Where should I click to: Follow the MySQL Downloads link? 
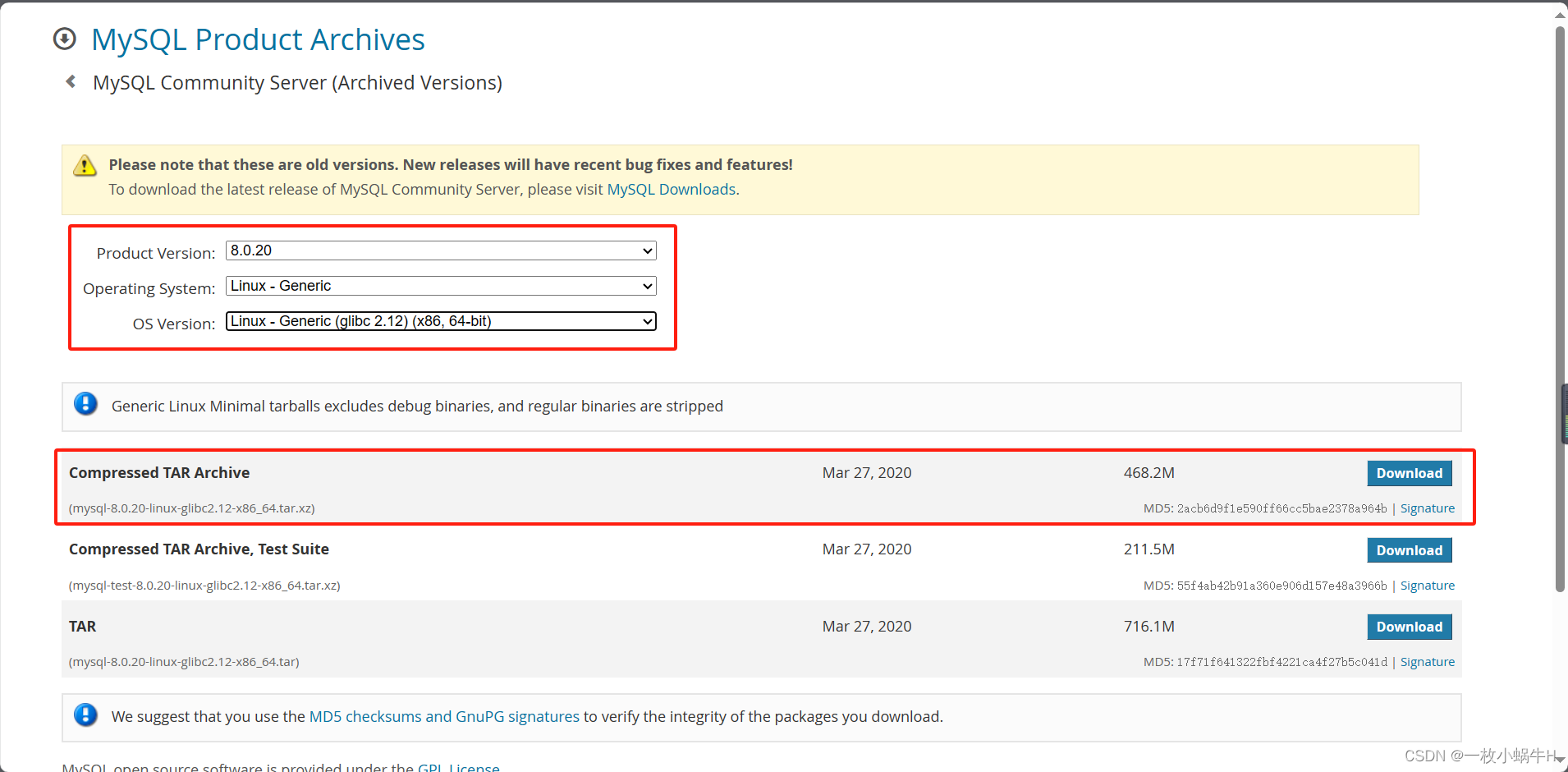[671, 190]
